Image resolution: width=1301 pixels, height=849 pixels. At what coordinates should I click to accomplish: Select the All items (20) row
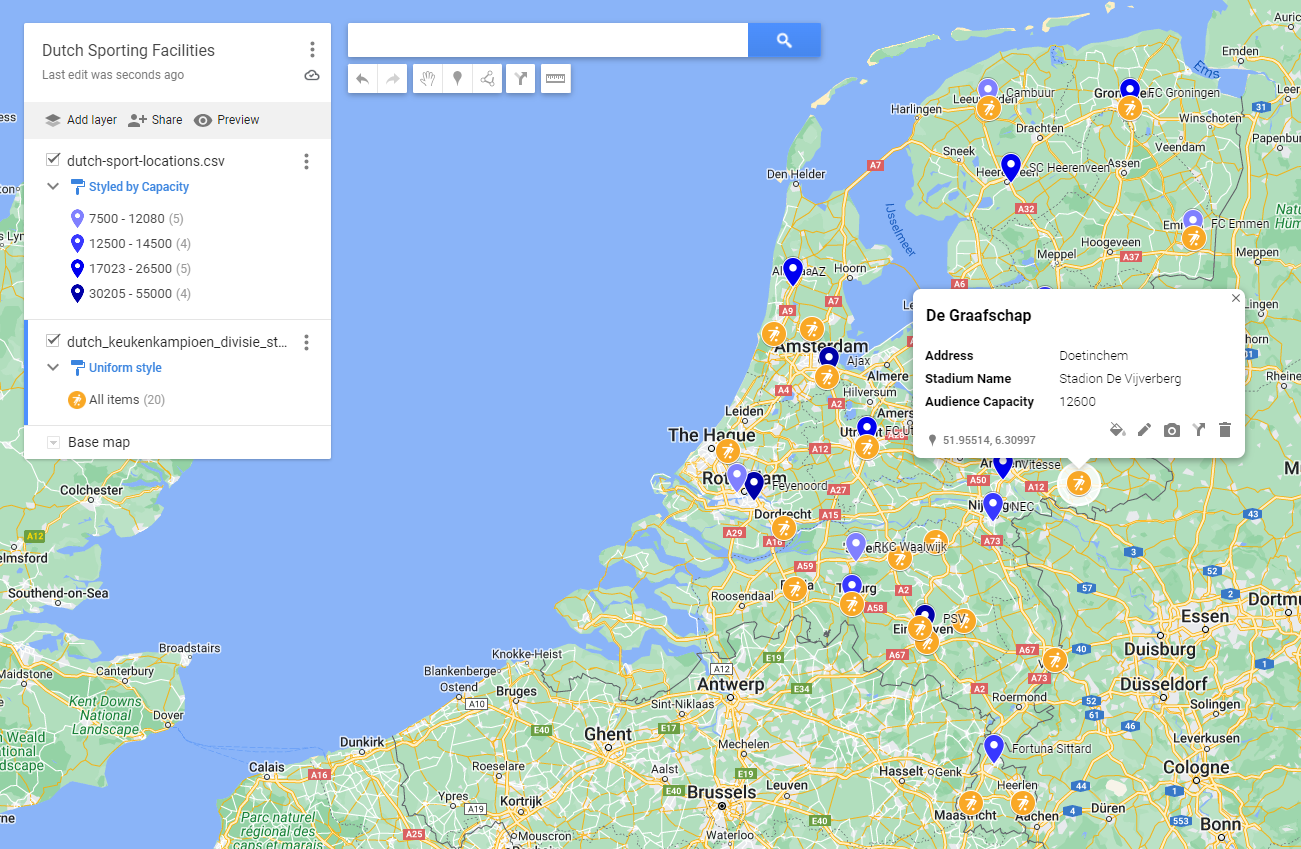click(x=117, y=400)
